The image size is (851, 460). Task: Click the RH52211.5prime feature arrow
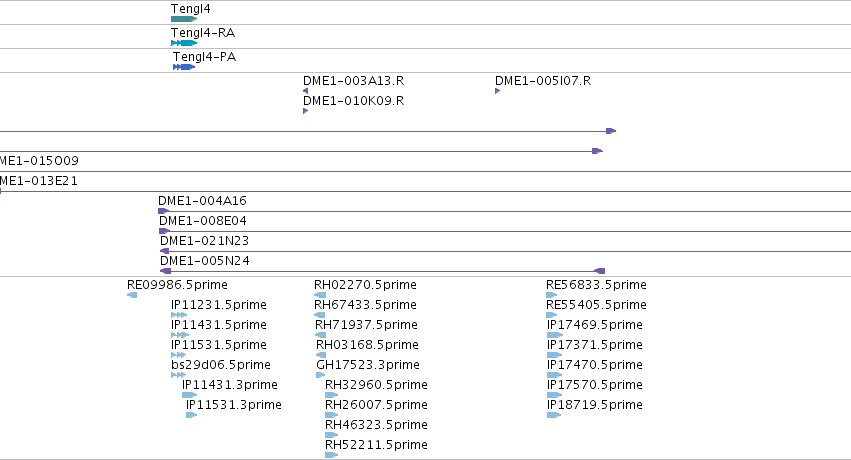click(332, 455)
